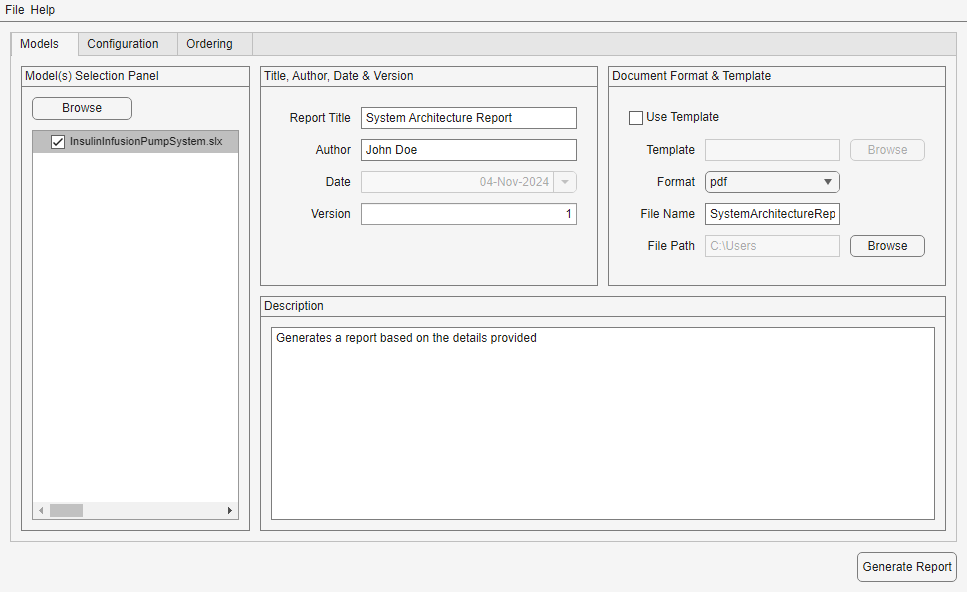Viewport: 967px width, 592px height.
Task: Open the File menu
Action: click(12, 9)
